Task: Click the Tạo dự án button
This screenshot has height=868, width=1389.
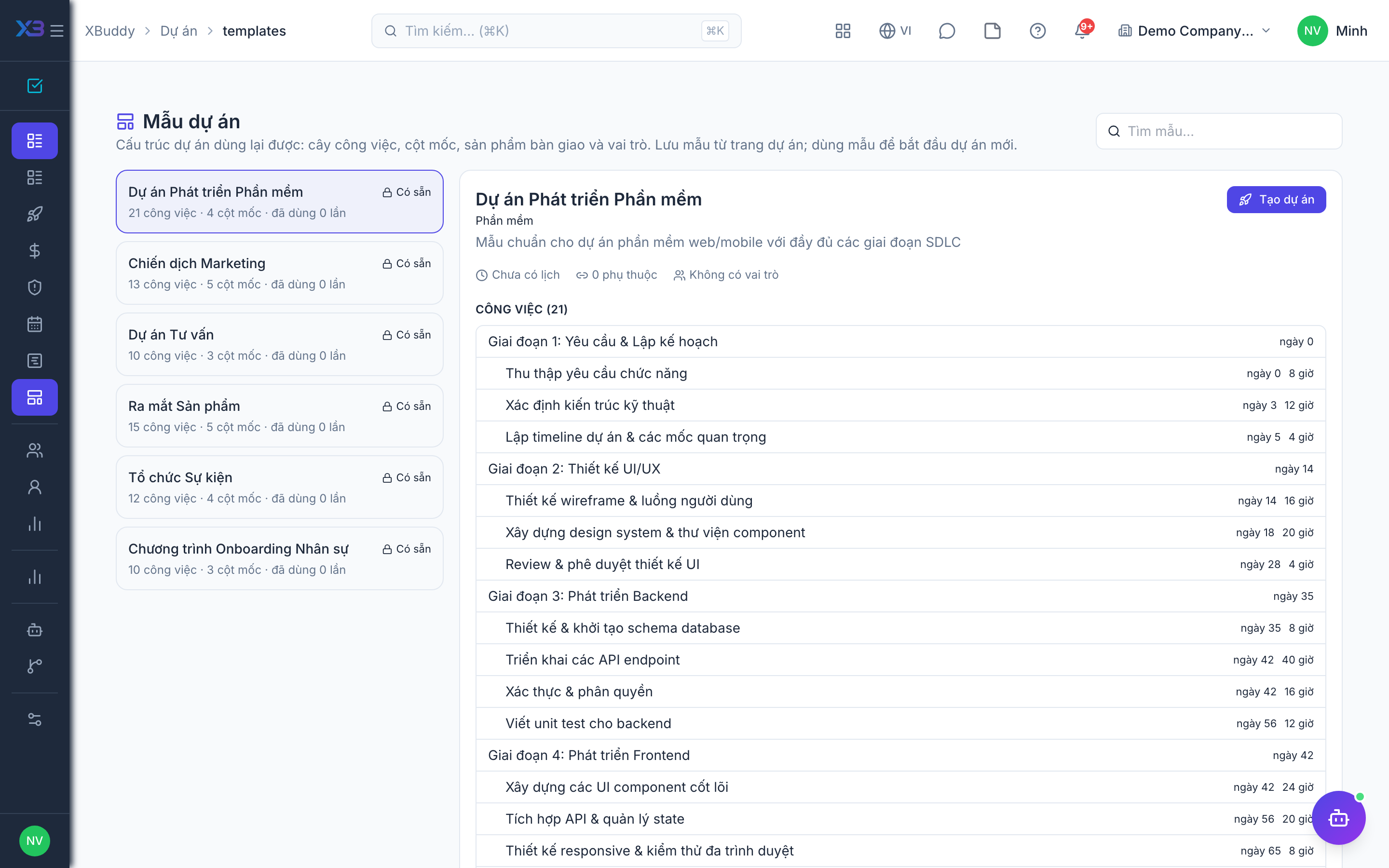Action: [x=1276, y=199]
